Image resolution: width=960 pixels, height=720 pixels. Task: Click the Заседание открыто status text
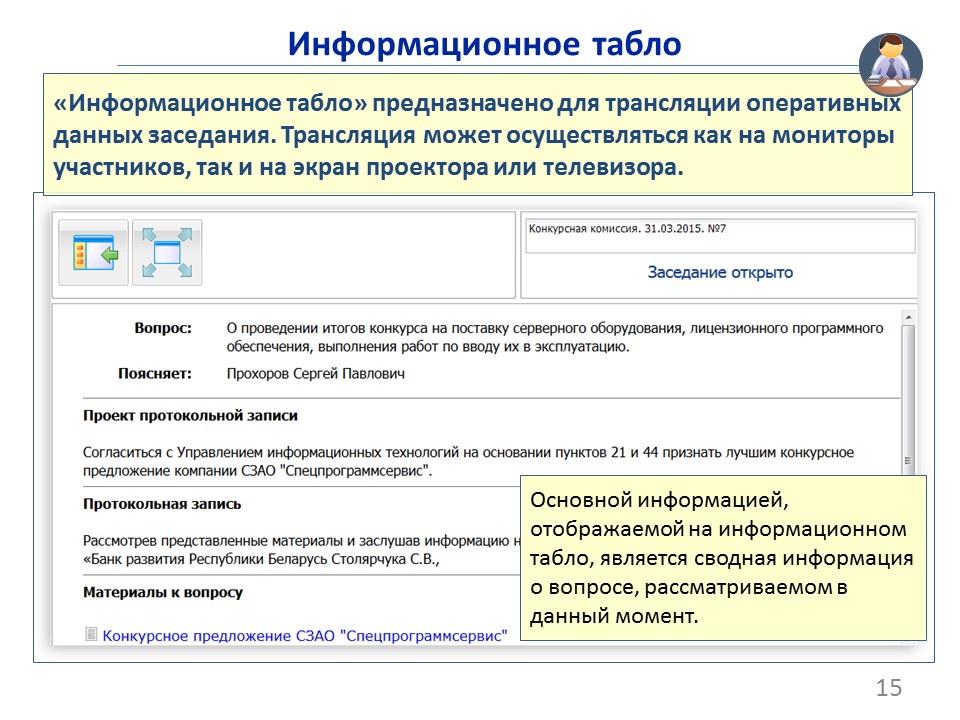pos(720,272)
